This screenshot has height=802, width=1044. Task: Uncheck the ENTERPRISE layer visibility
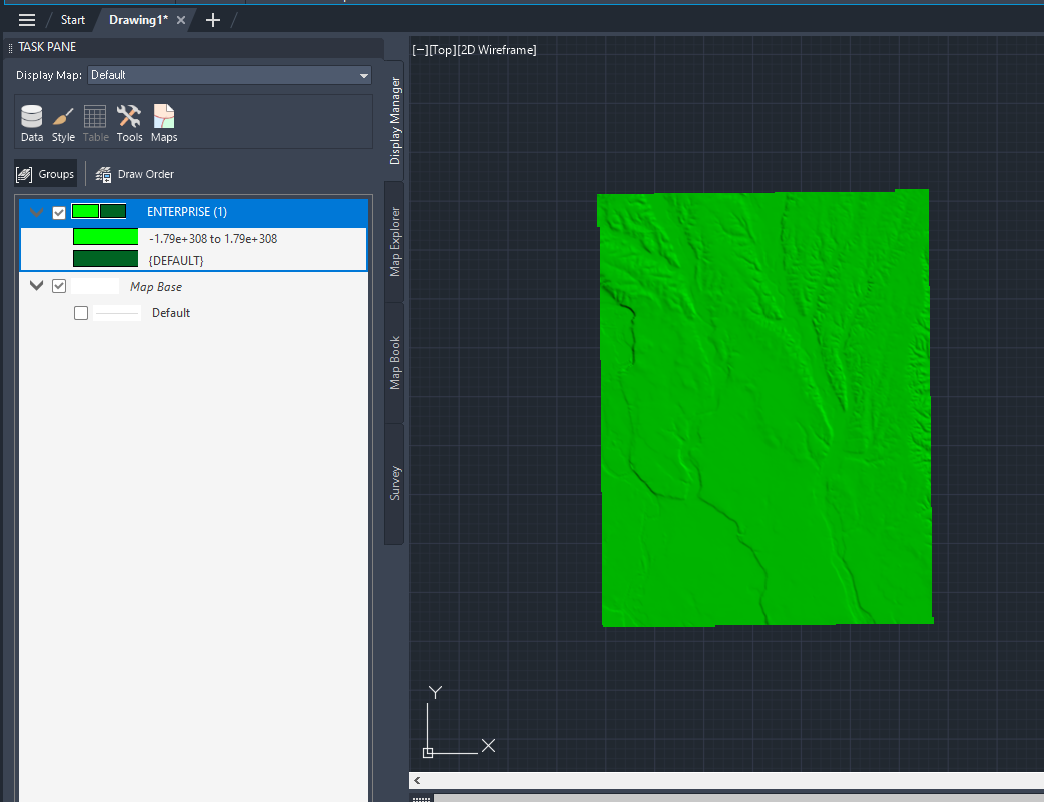[x=59, y=212]
